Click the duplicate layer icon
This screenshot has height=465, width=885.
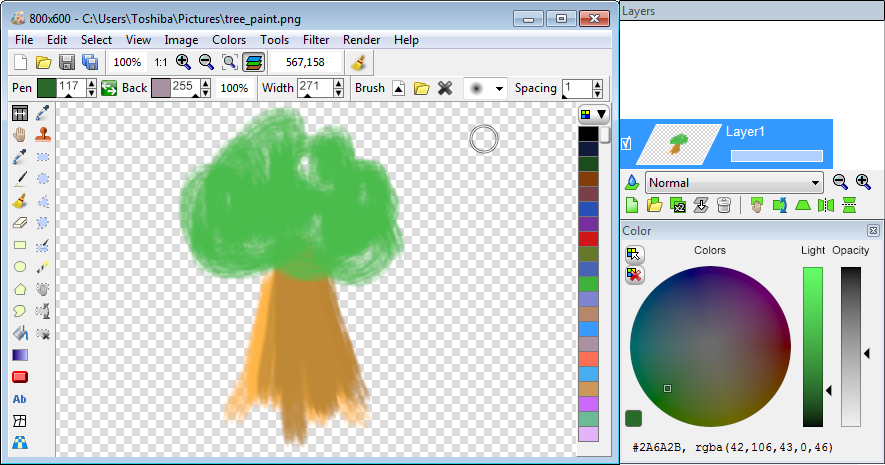[x=678, y=206]
